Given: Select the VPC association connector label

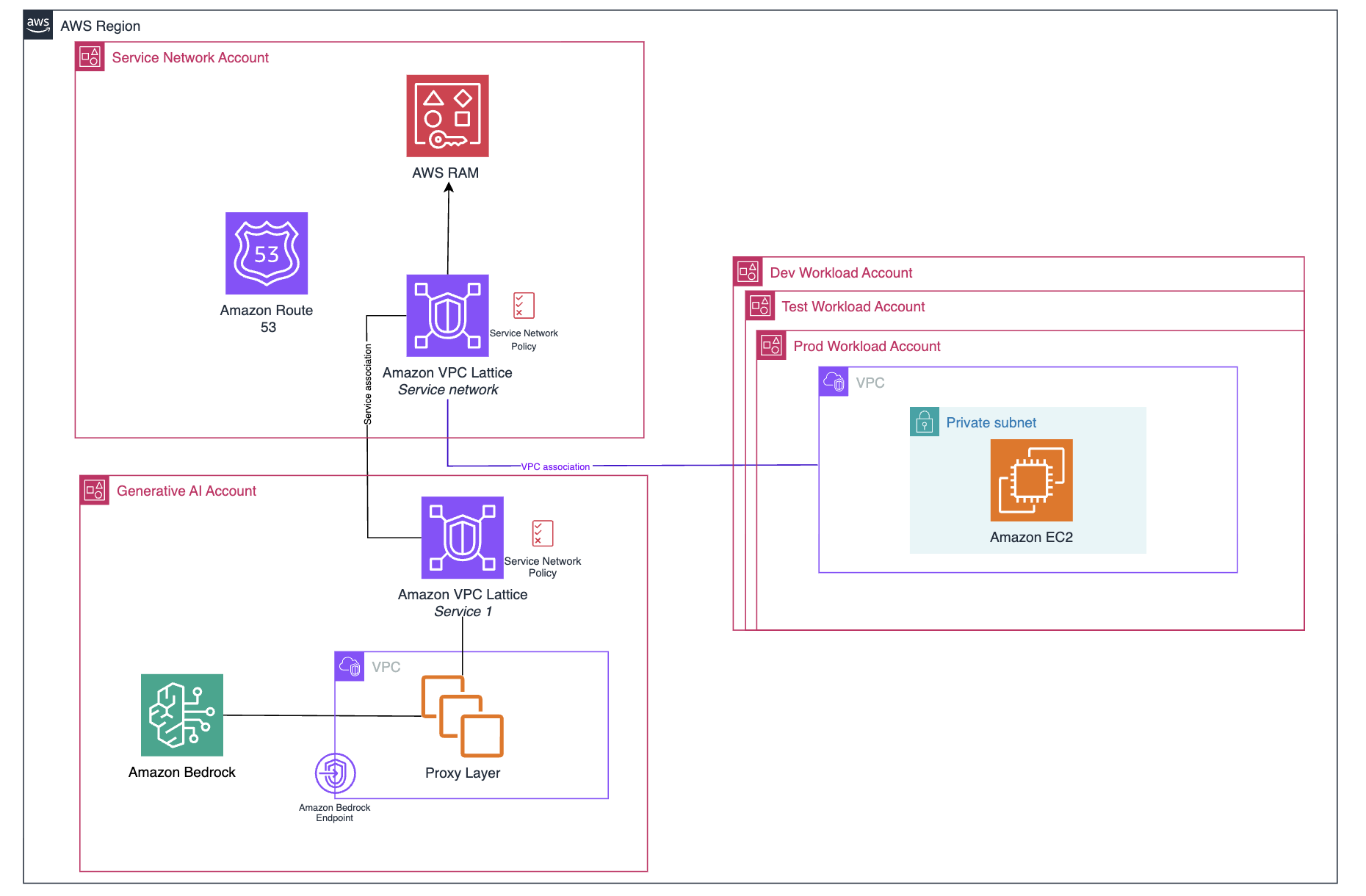Looking at the screenshot, I should (x=555, y=466).
